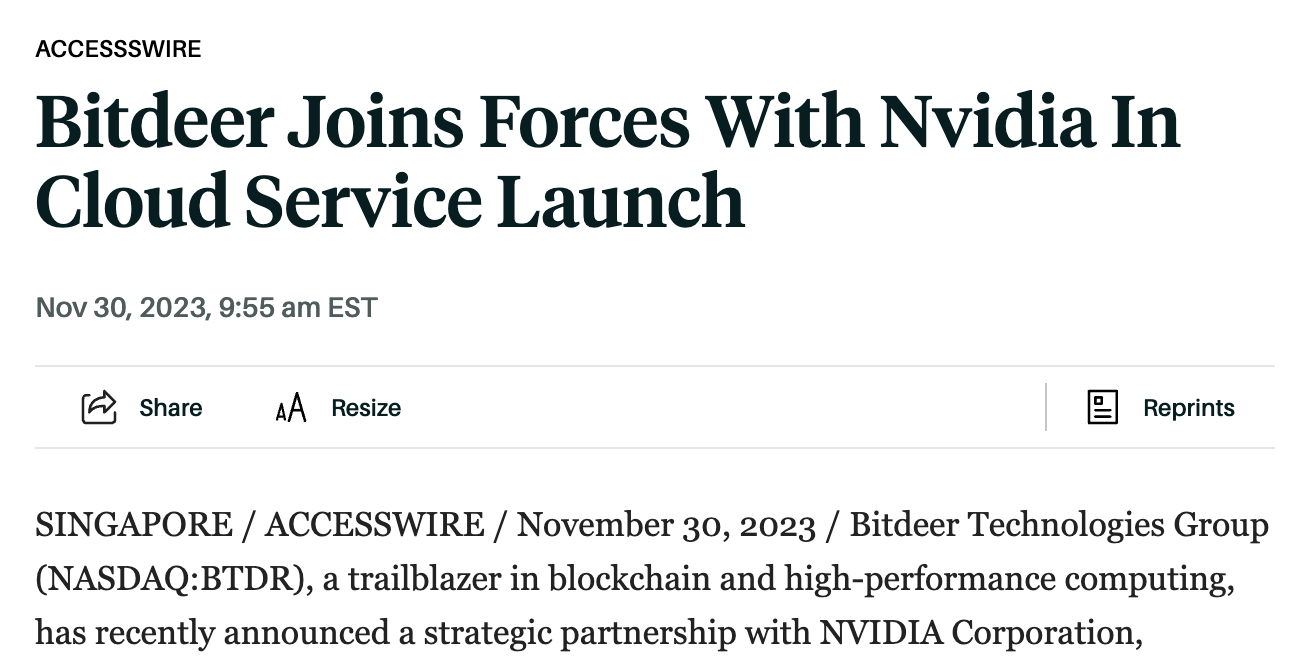Image resolution: width=1290 pixels, height=668 pixels.
Task: Click the word "Launch" in the headline
Action: (620, 201)
